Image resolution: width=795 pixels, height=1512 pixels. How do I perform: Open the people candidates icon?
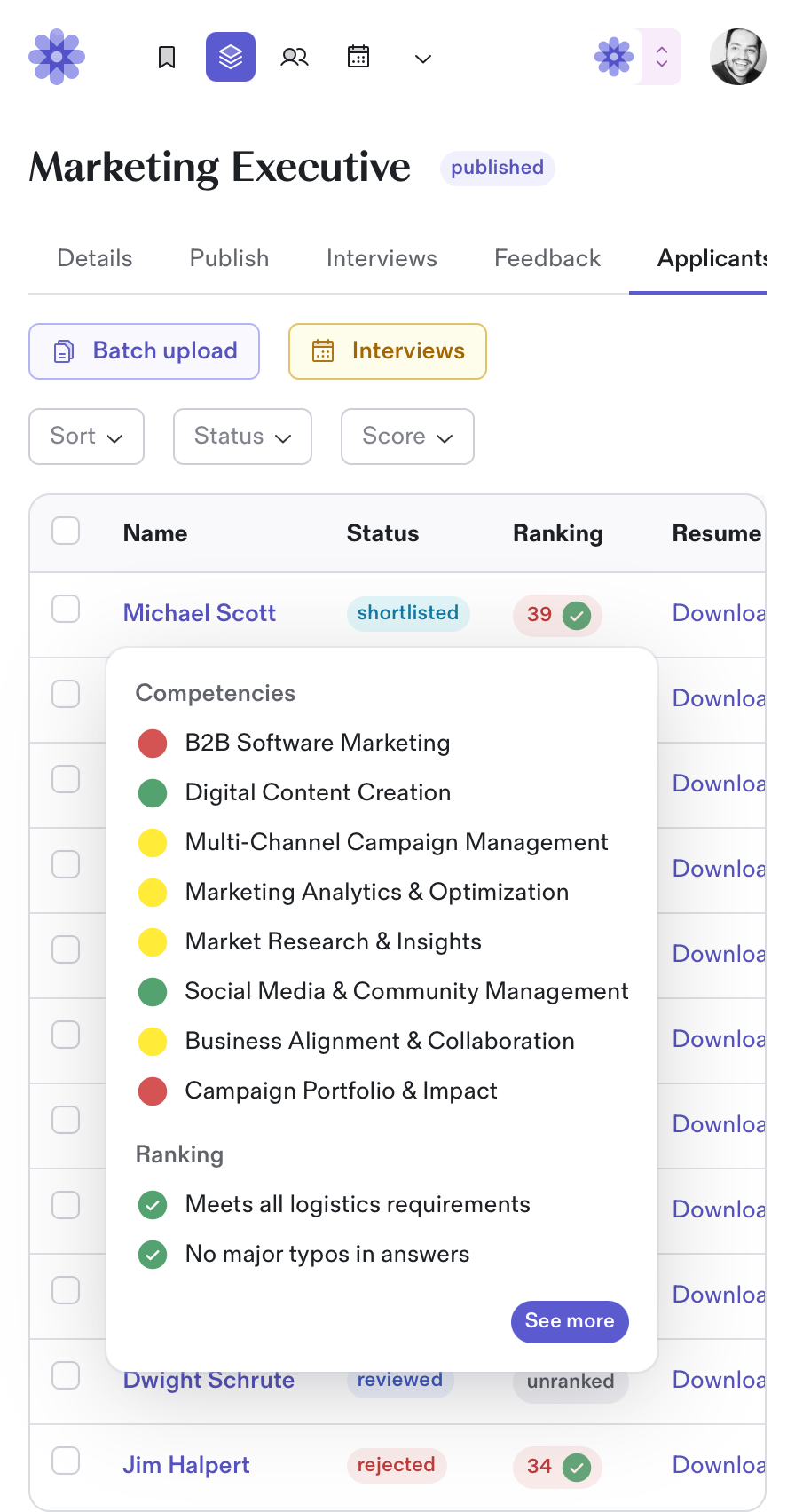click(x=295, y=58)
